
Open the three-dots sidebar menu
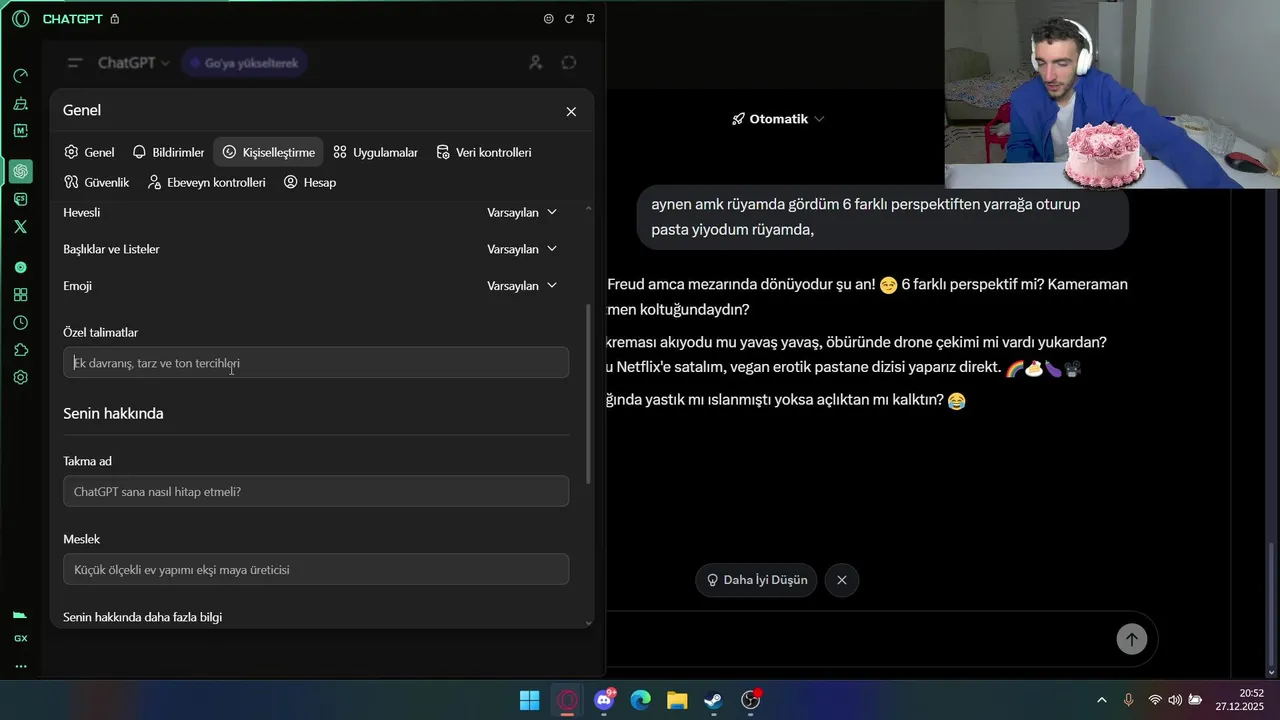[x=20, y=666]
